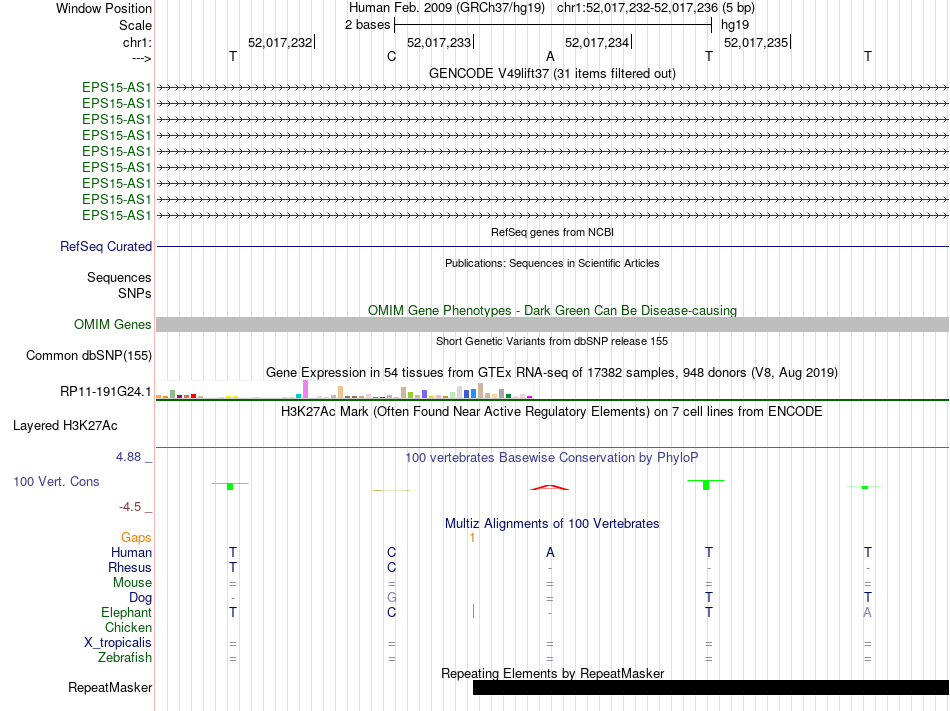Click the GTEx expression bar chart

pos(344,389)
